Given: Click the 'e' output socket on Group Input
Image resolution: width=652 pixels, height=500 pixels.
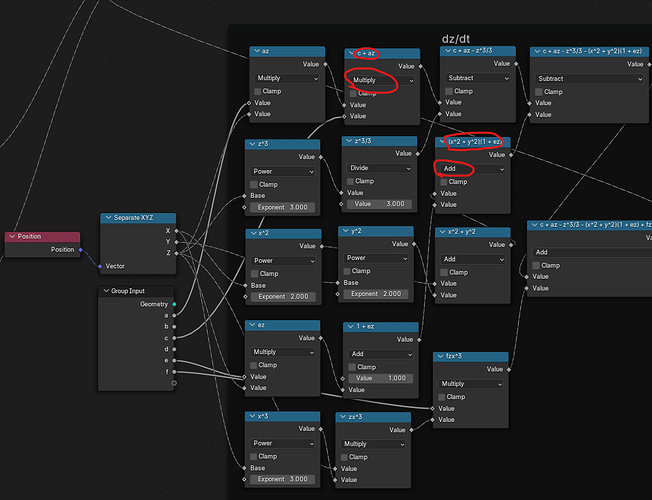Looking at the screenshot, I should pos(174,360).
